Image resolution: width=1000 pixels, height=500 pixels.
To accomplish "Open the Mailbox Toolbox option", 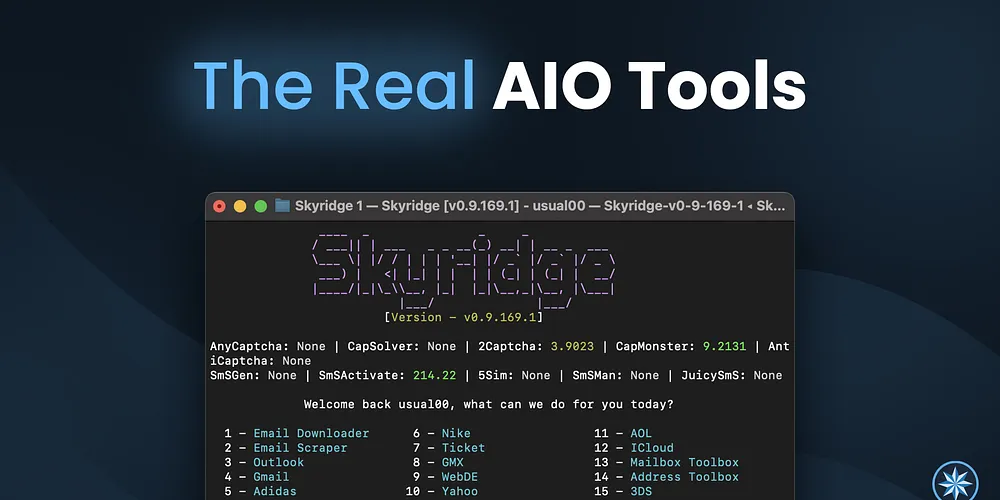I will [684, 462].
